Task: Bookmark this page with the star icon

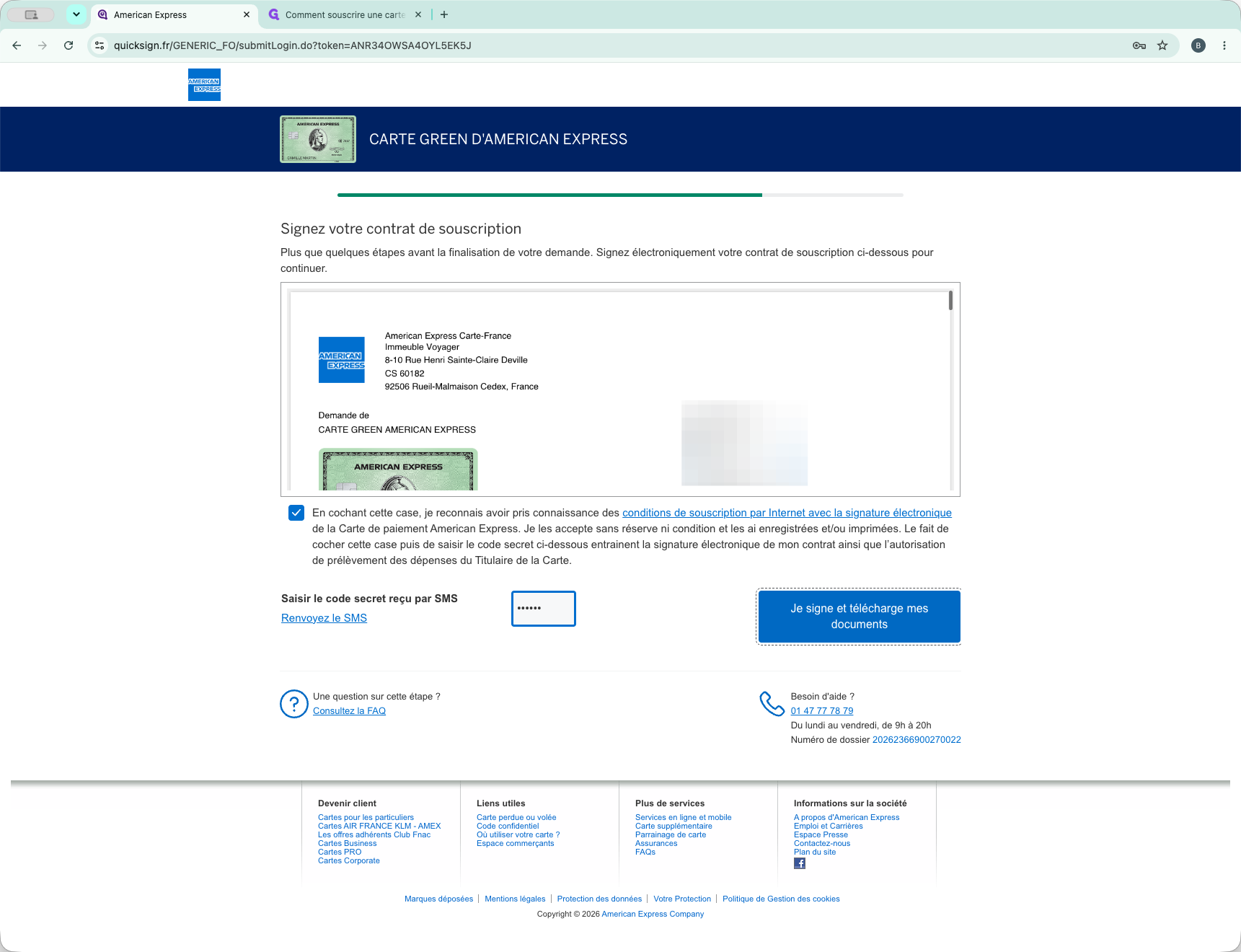Action: [1162, 45]
